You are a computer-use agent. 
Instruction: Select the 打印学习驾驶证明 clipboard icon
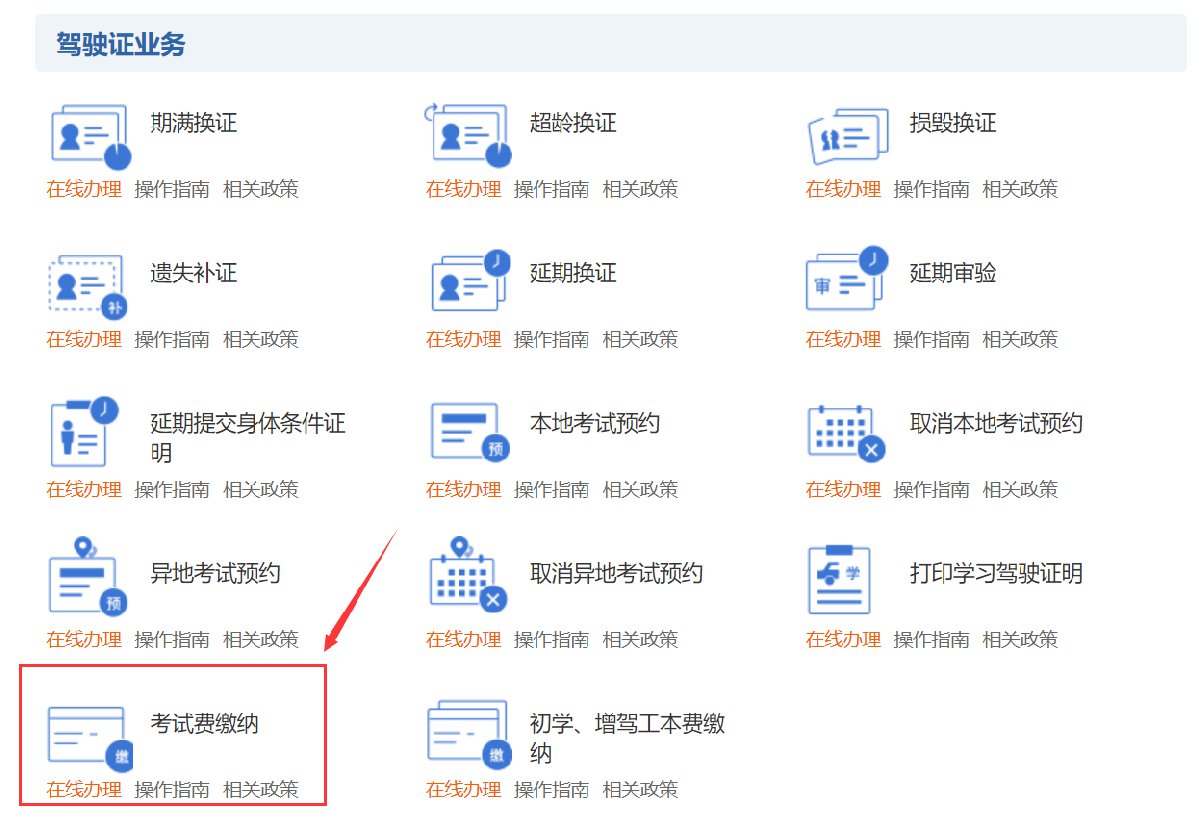839,580
